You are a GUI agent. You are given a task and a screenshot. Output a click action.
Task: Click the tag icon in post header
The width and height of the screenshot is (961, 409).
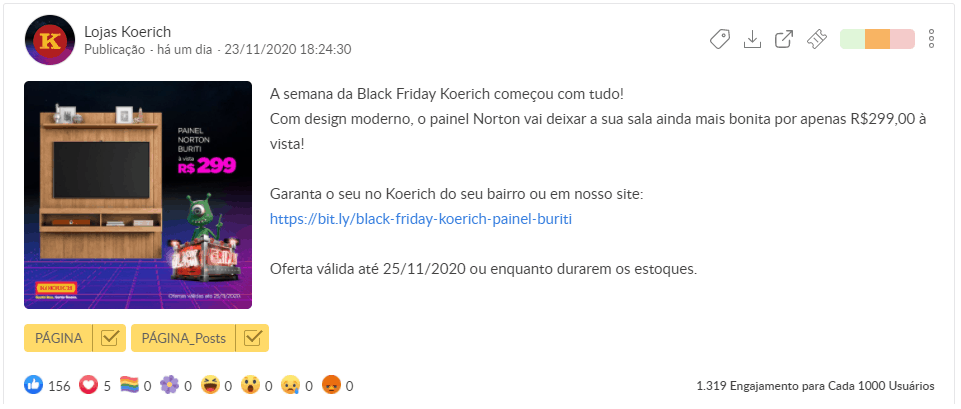(x=720, y=39)
